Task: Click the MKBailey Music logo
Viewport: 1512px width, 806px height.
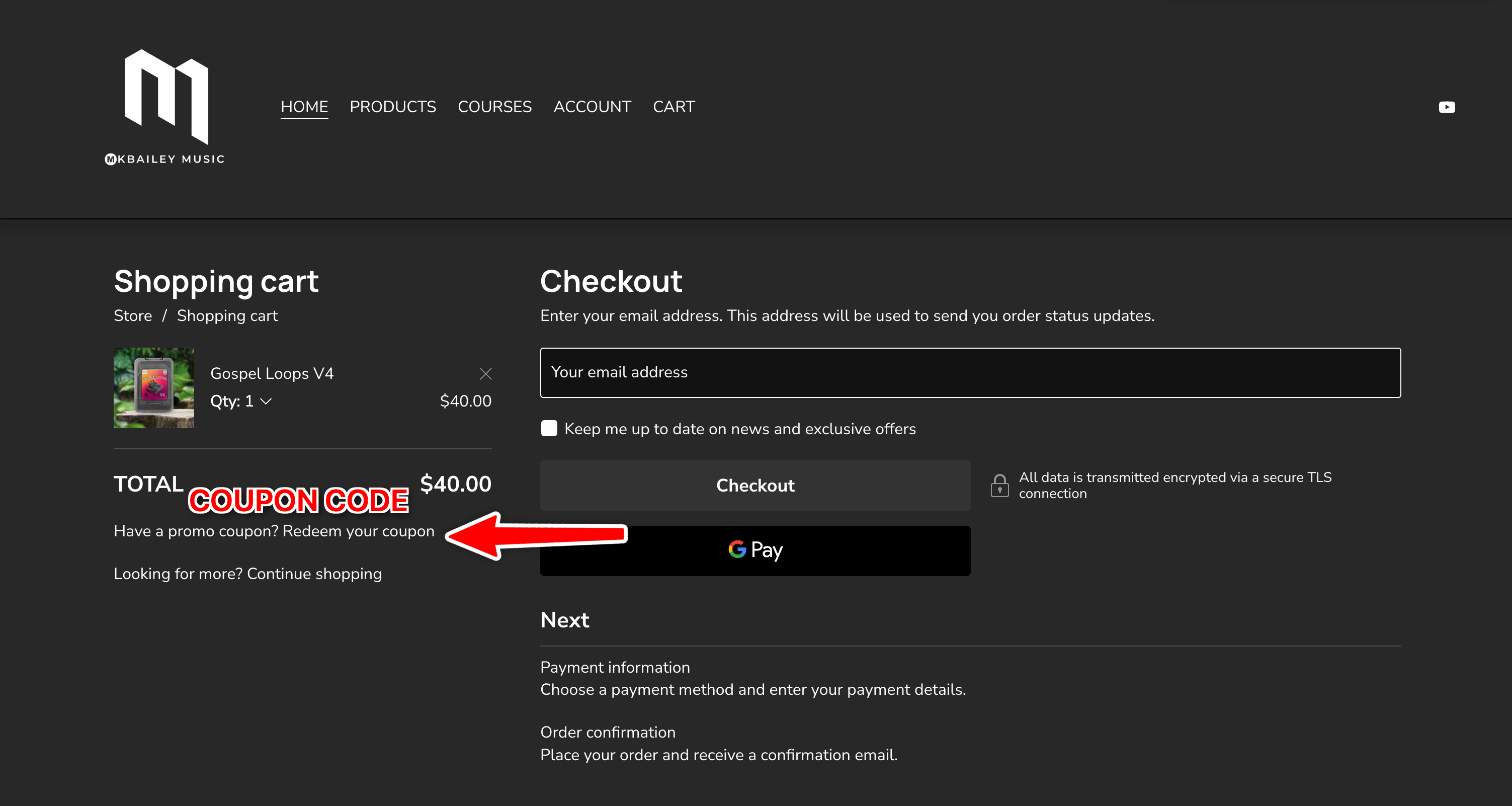Action: point(165,107)
